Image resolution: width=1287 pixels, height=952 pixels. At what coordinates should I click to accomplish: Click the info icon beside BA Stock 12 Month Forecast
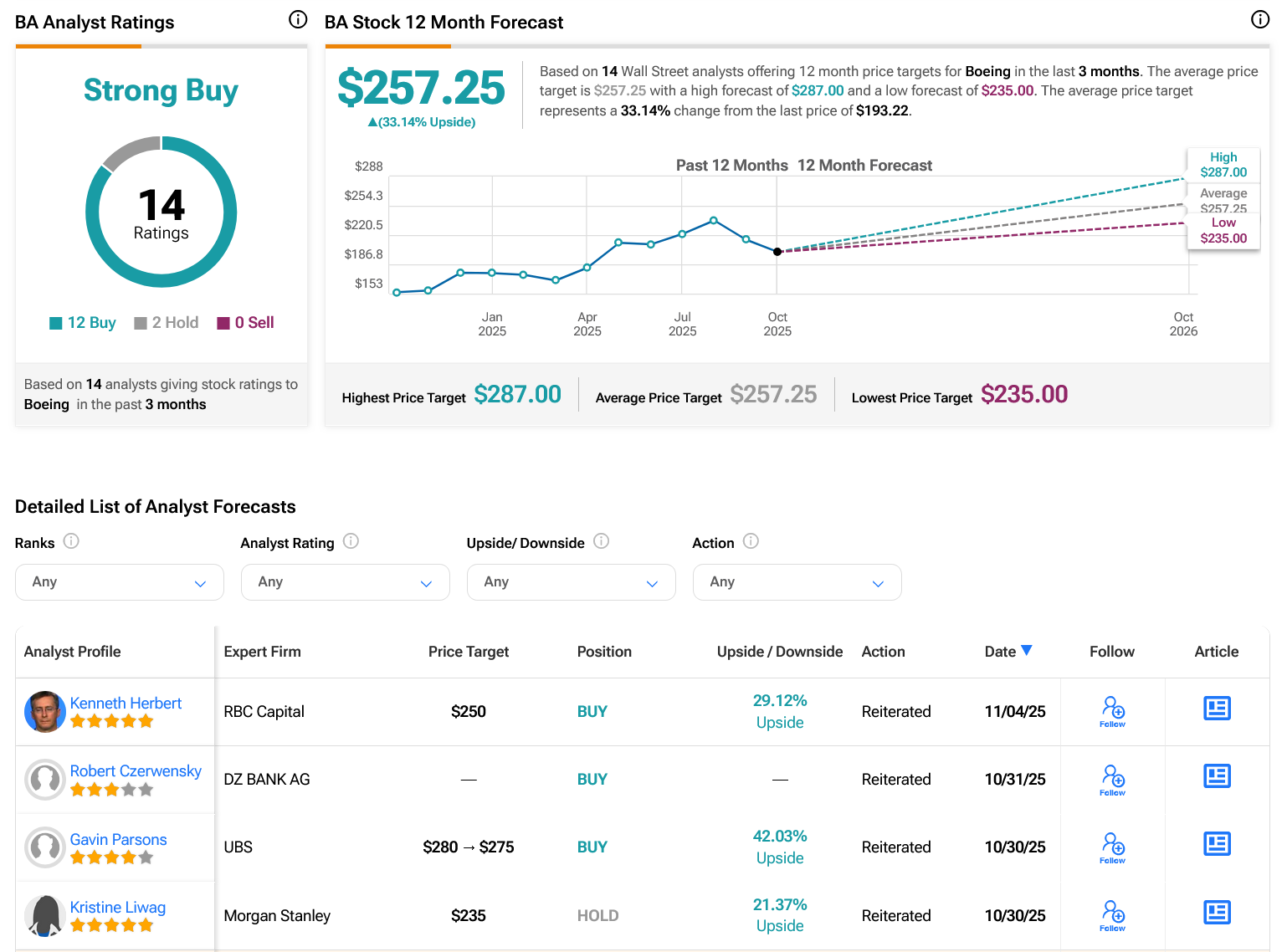(1259, 20)
